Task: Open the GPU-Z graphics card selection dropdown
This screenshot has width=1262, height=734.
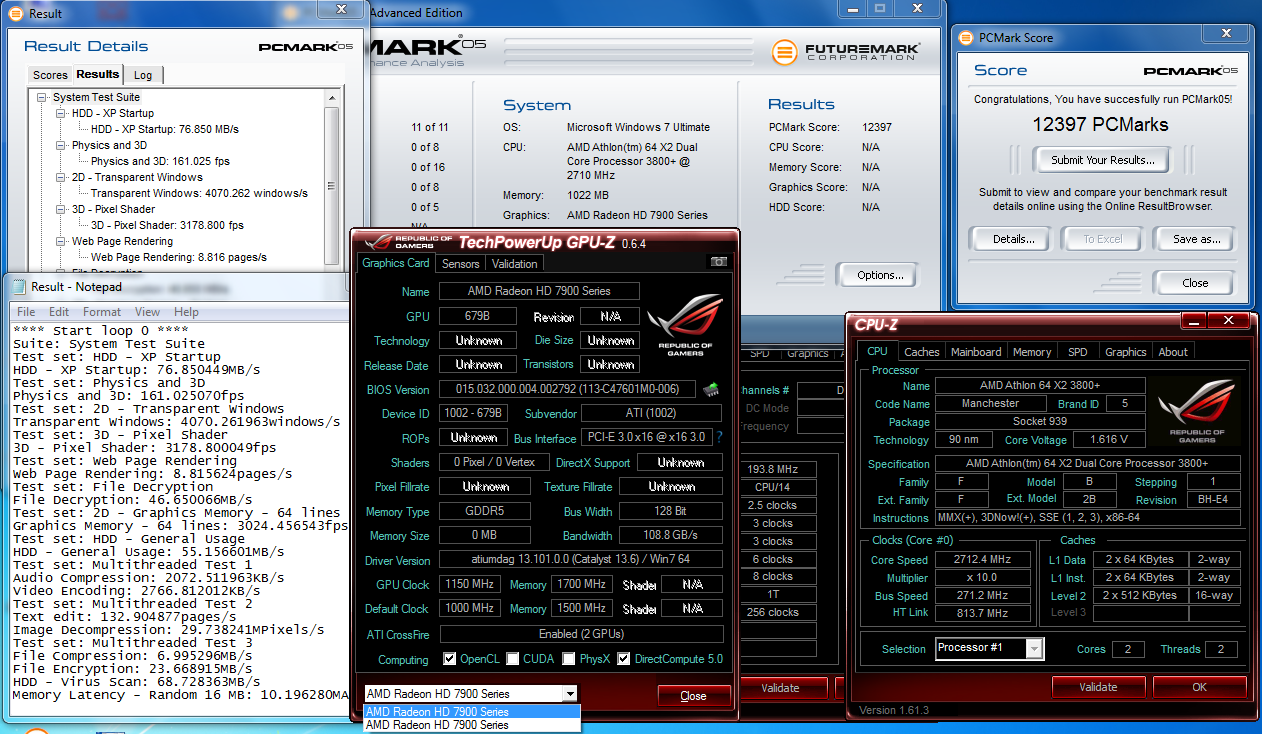Action: (x=570, y=694)
